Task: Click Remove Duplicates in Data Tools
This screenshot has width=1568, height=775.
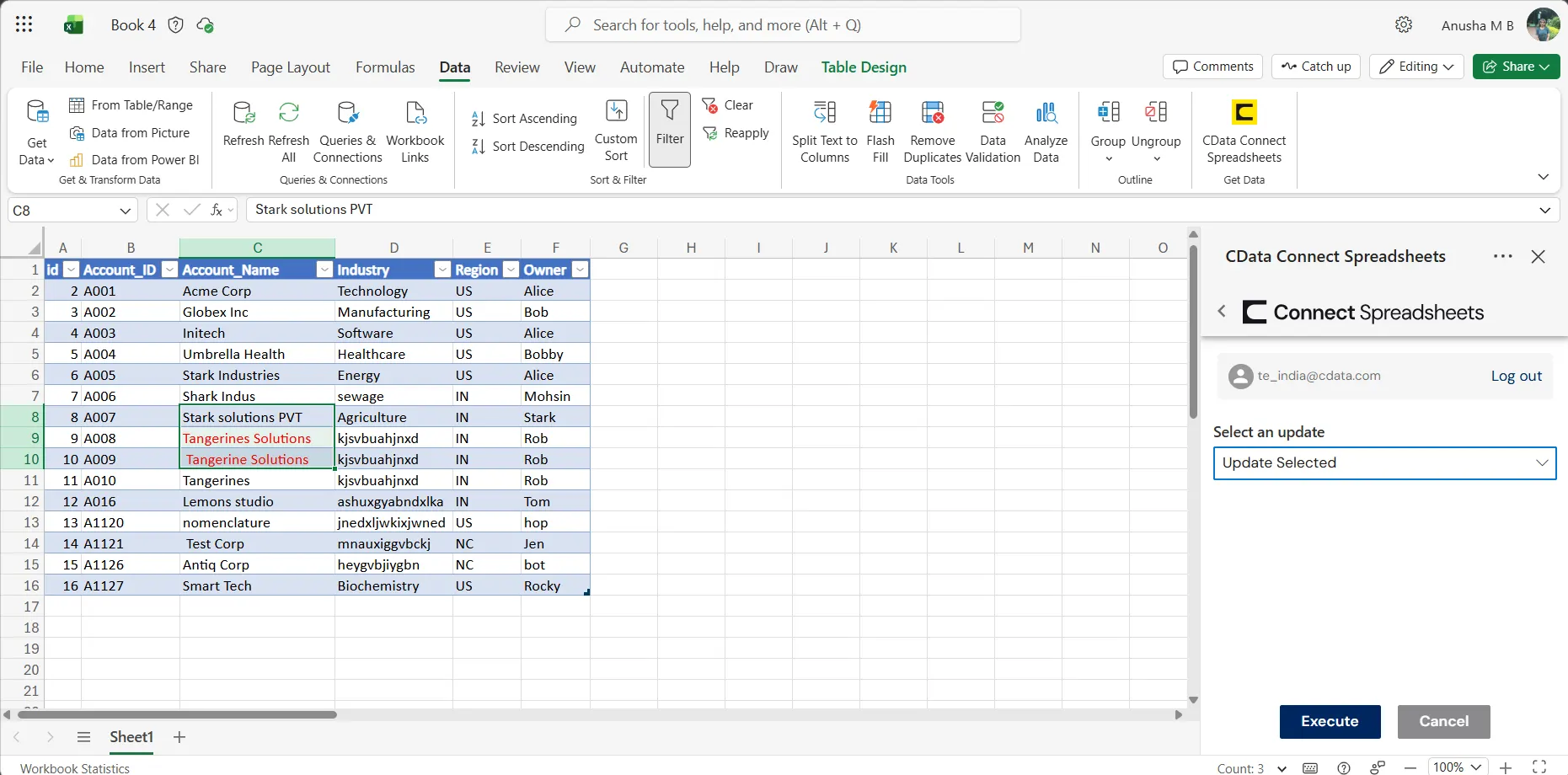Action: coord(933,131)
